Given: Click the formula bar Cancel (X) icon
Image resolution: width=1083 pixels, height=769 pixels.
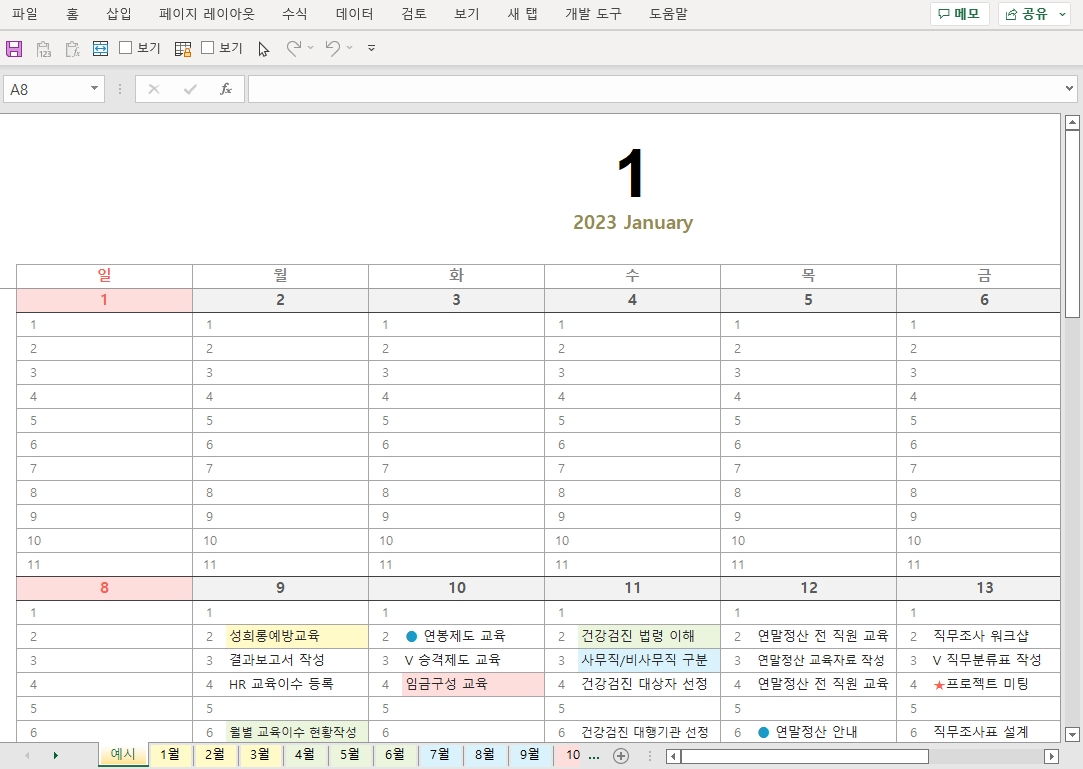Looking at the screenshot, I should (154, 89).
